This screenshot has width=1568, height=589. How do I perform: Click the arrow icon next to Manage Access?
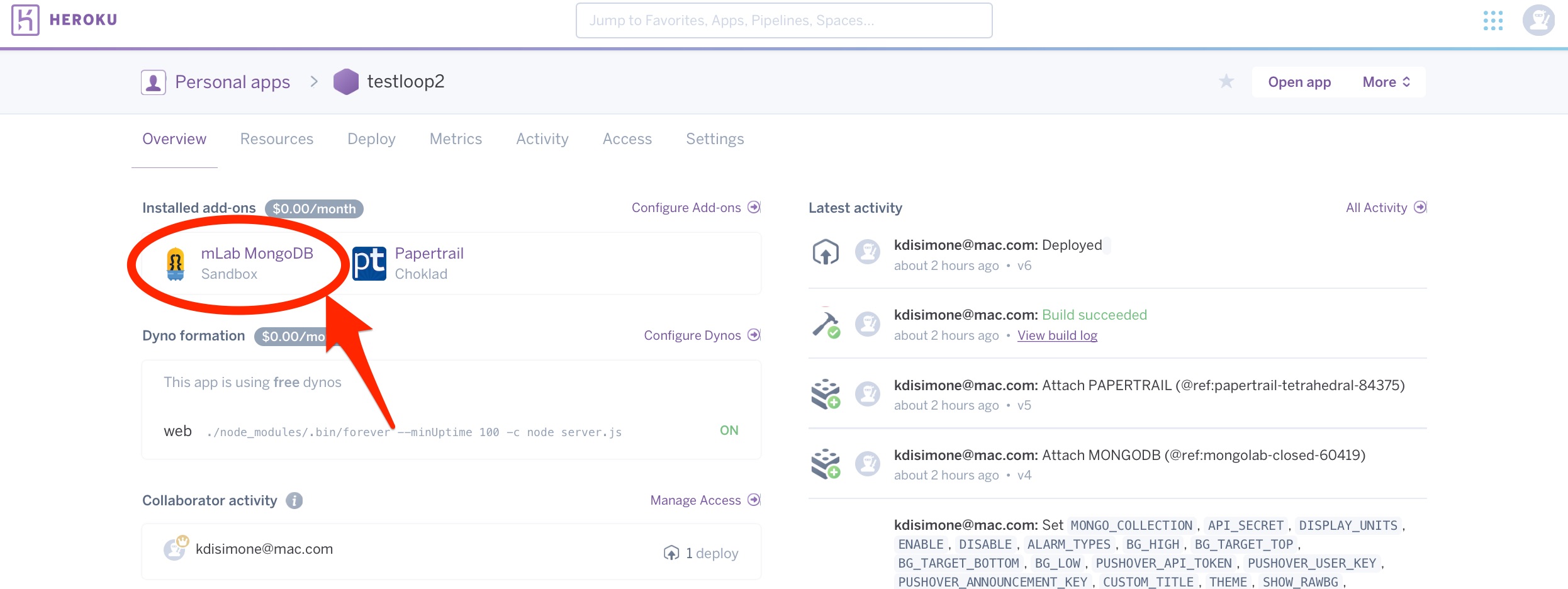[x=754, y=500]
